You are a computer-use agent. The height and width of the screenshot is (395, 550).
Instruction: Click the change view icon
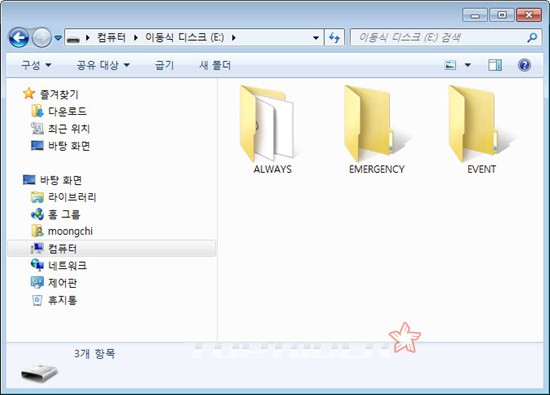450,65
